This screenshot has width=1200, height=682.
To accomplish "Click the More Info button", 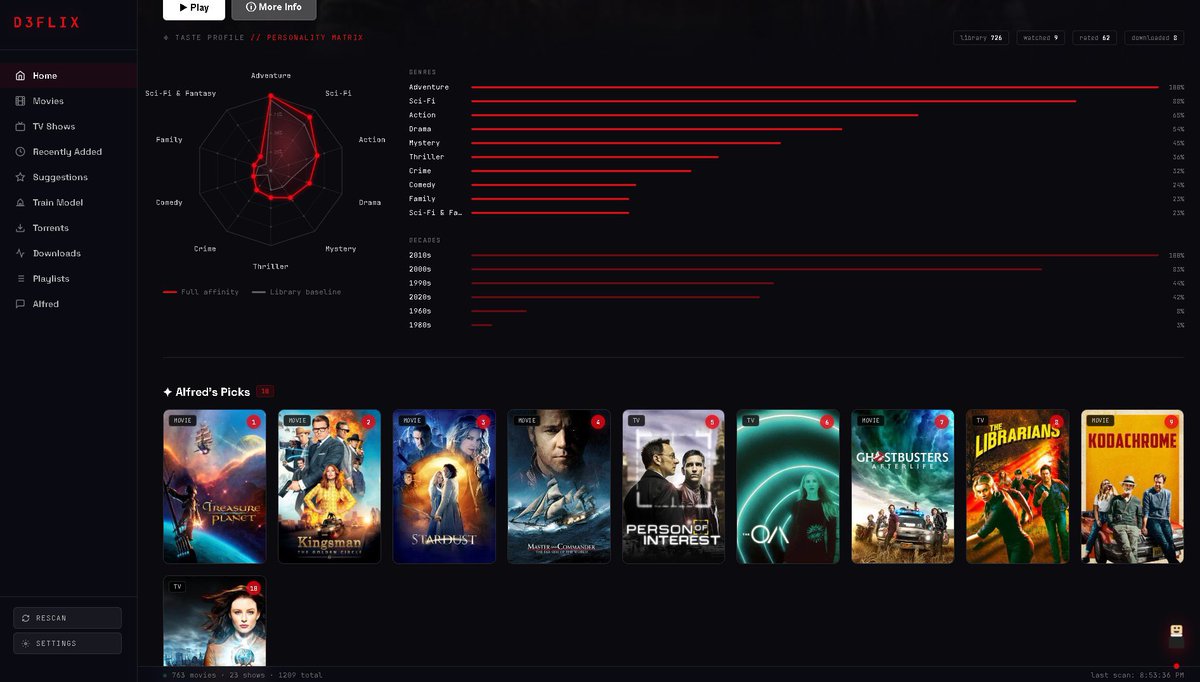I will (x=274, y=8).
